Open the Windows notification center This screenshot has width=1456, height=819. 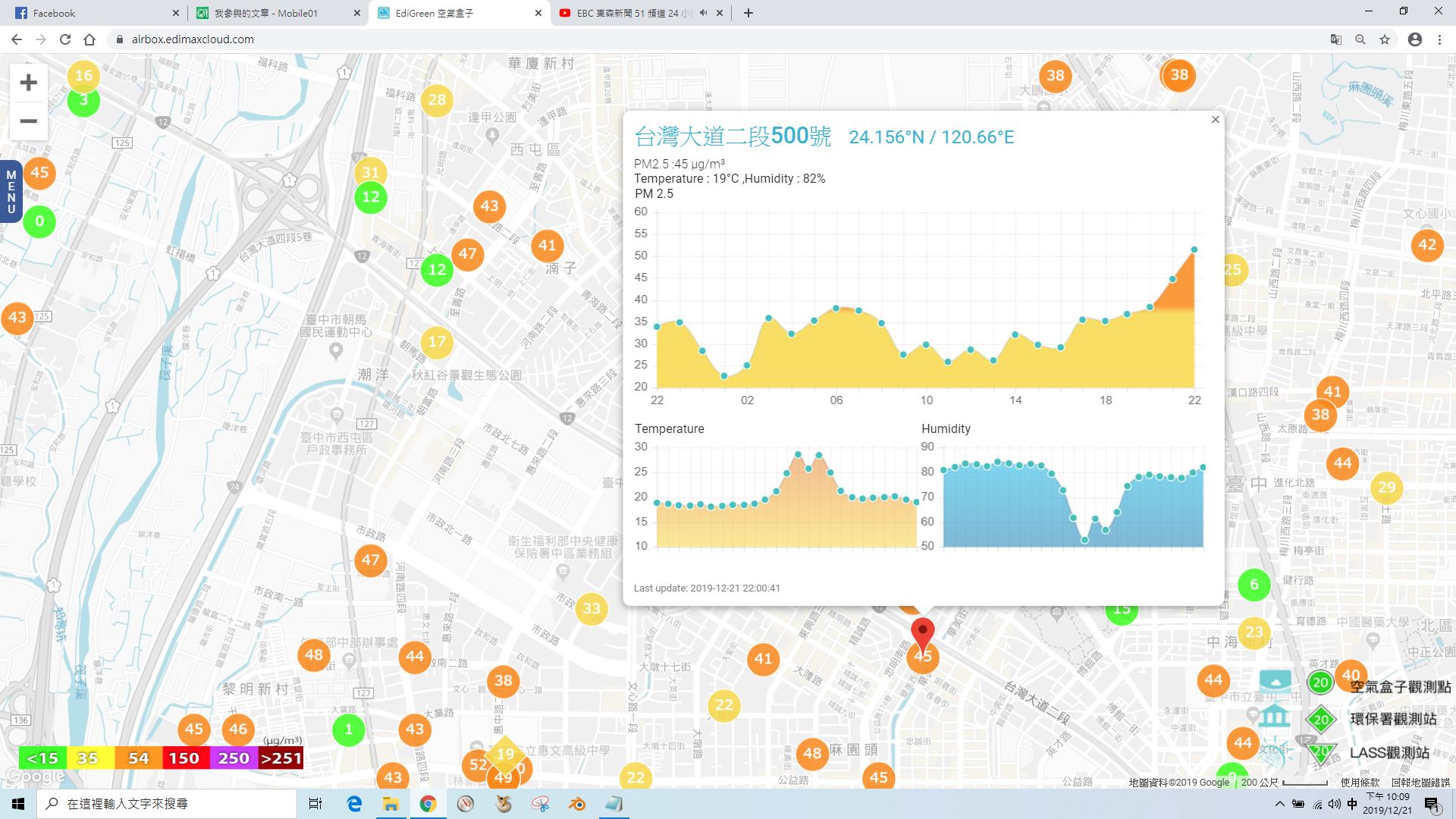click(x=1432, y=804)
